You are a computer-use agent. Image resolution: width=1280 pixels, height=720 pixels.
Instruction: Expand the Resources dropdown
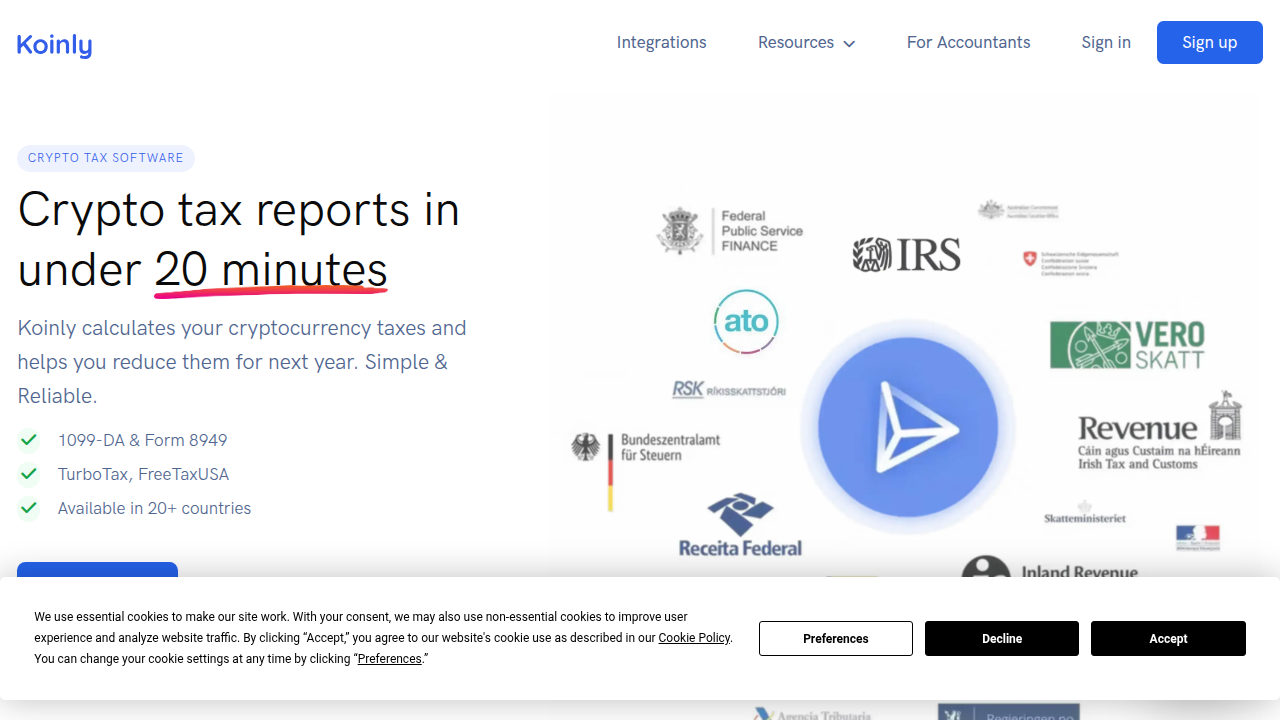806,42
